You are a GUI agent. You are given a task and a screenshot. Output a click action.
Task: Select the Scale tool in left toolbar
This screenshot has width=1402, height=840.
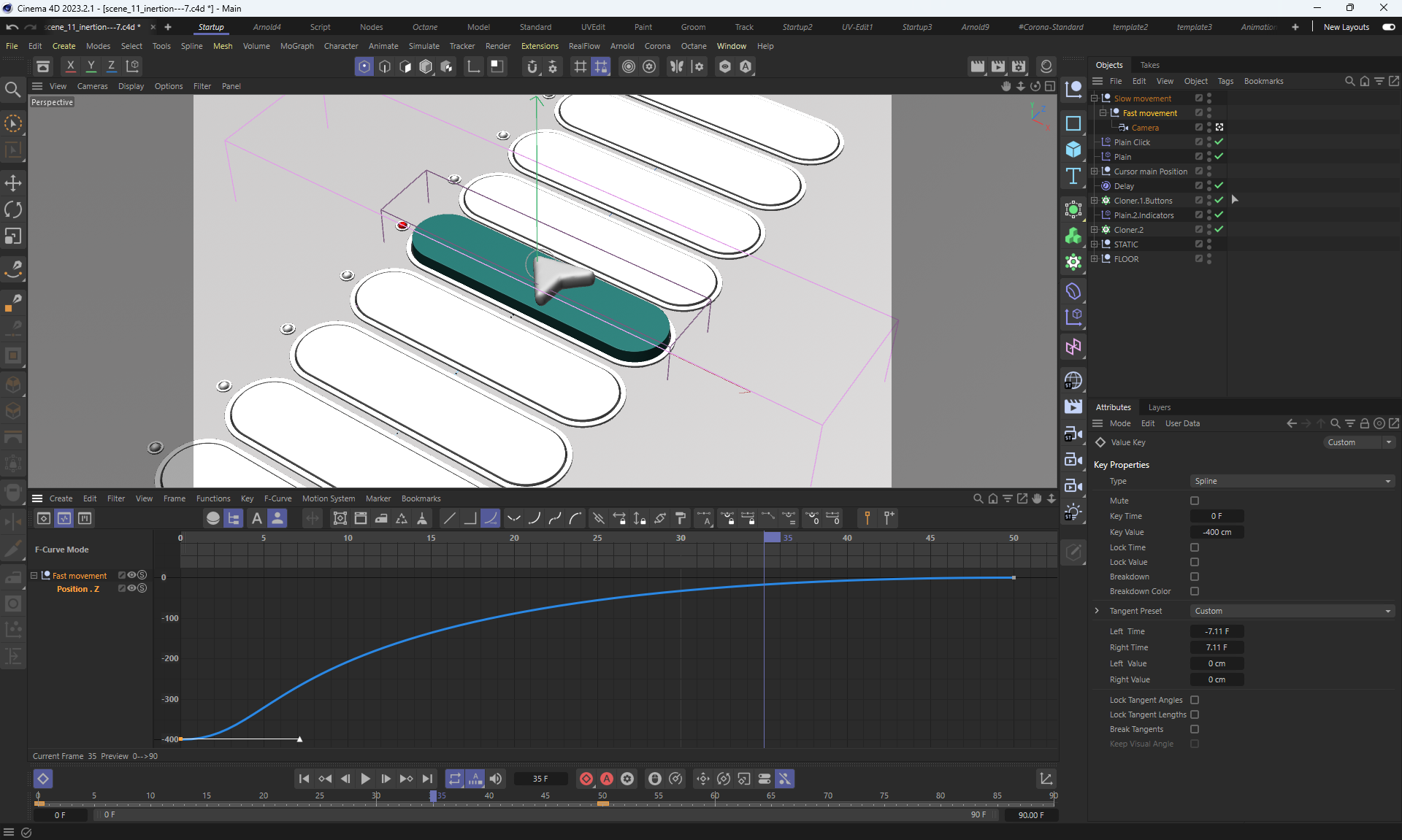coord(13,236)
